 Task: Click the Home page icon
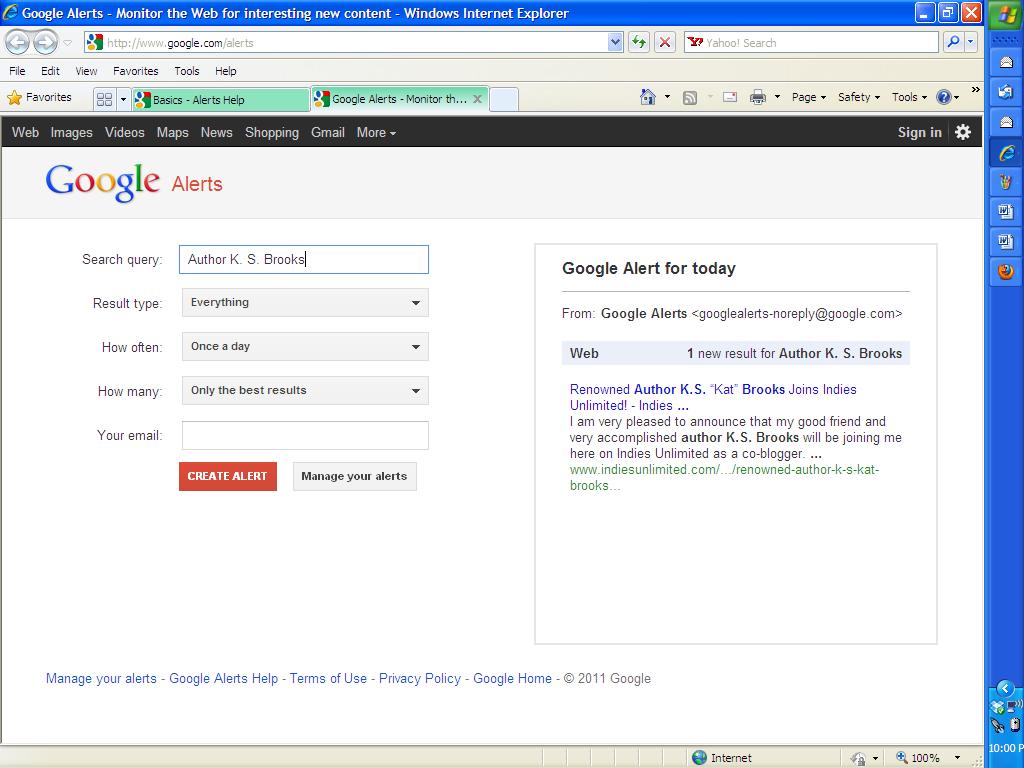point(647,97)
